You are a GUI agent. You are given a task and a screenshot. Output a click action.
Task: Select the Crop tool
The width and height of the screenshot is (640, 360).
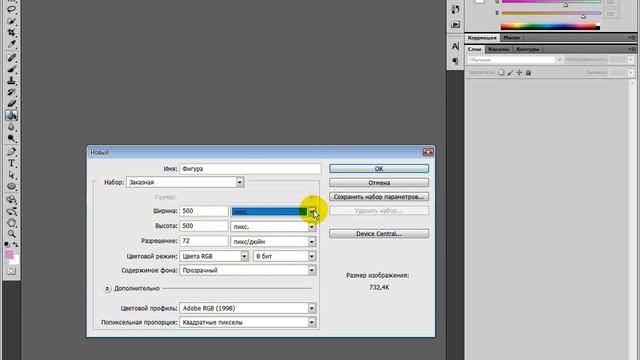tap(11, 32)
